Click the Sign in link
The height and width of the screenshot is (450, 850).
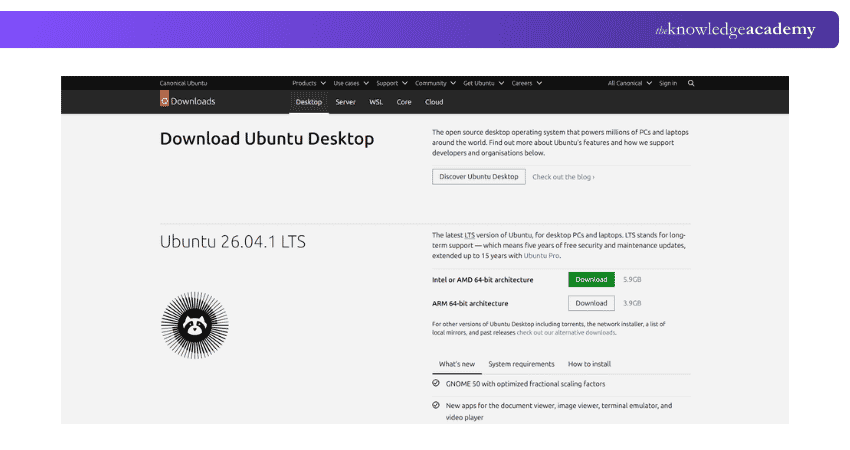pyautogui.click(x=668, y=83)
